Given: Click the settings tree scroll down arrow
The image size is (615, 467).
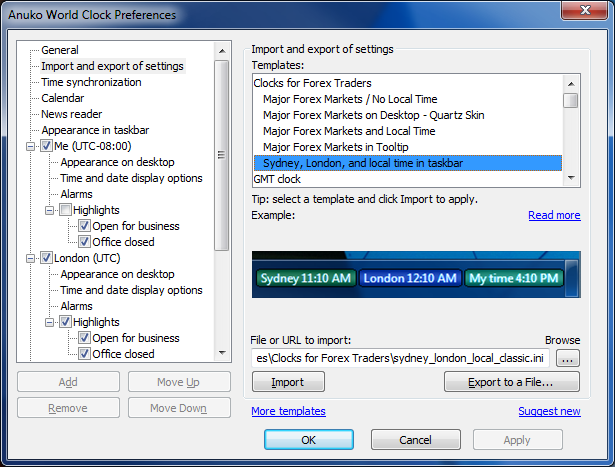Looking at the screenshot, I should (x=222, y=353).
